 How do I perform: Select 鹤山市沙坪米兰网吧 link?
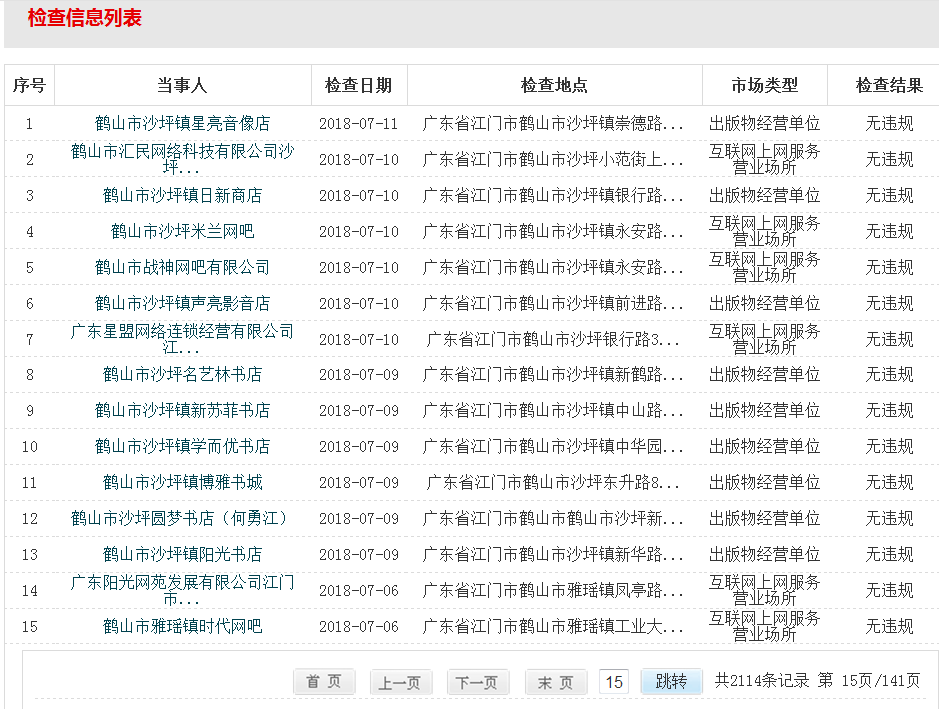[182, 231]
